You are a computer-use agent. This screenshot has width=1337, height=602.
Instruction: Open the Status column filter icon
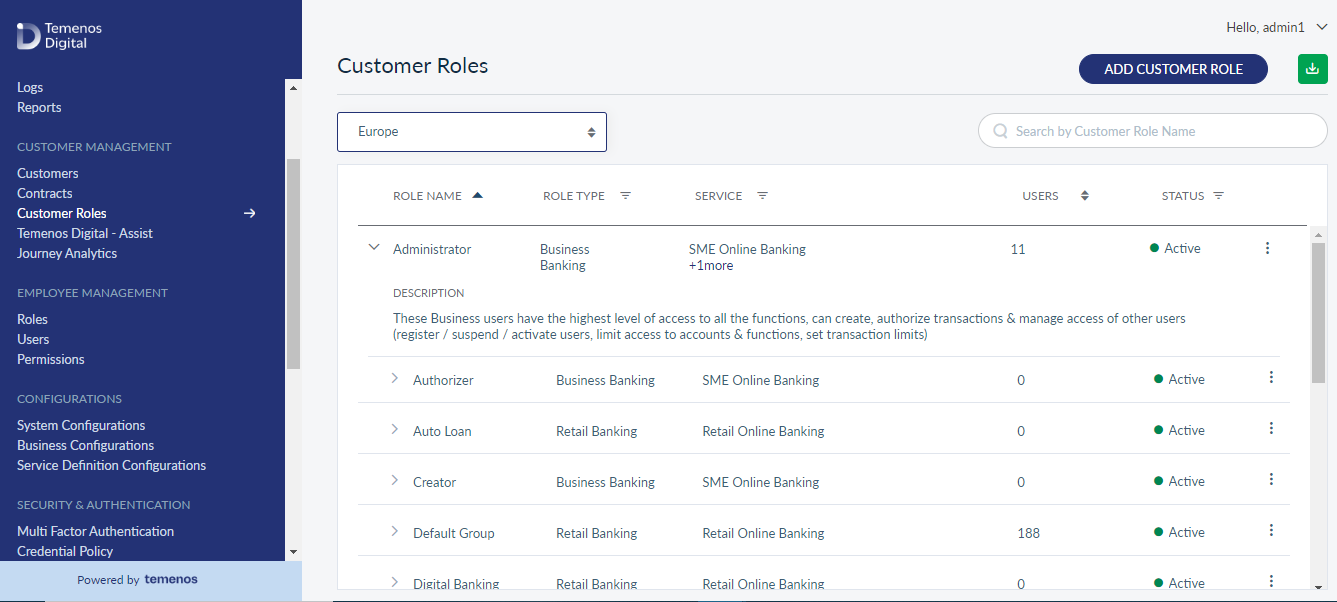click(x=1218, y=196)
